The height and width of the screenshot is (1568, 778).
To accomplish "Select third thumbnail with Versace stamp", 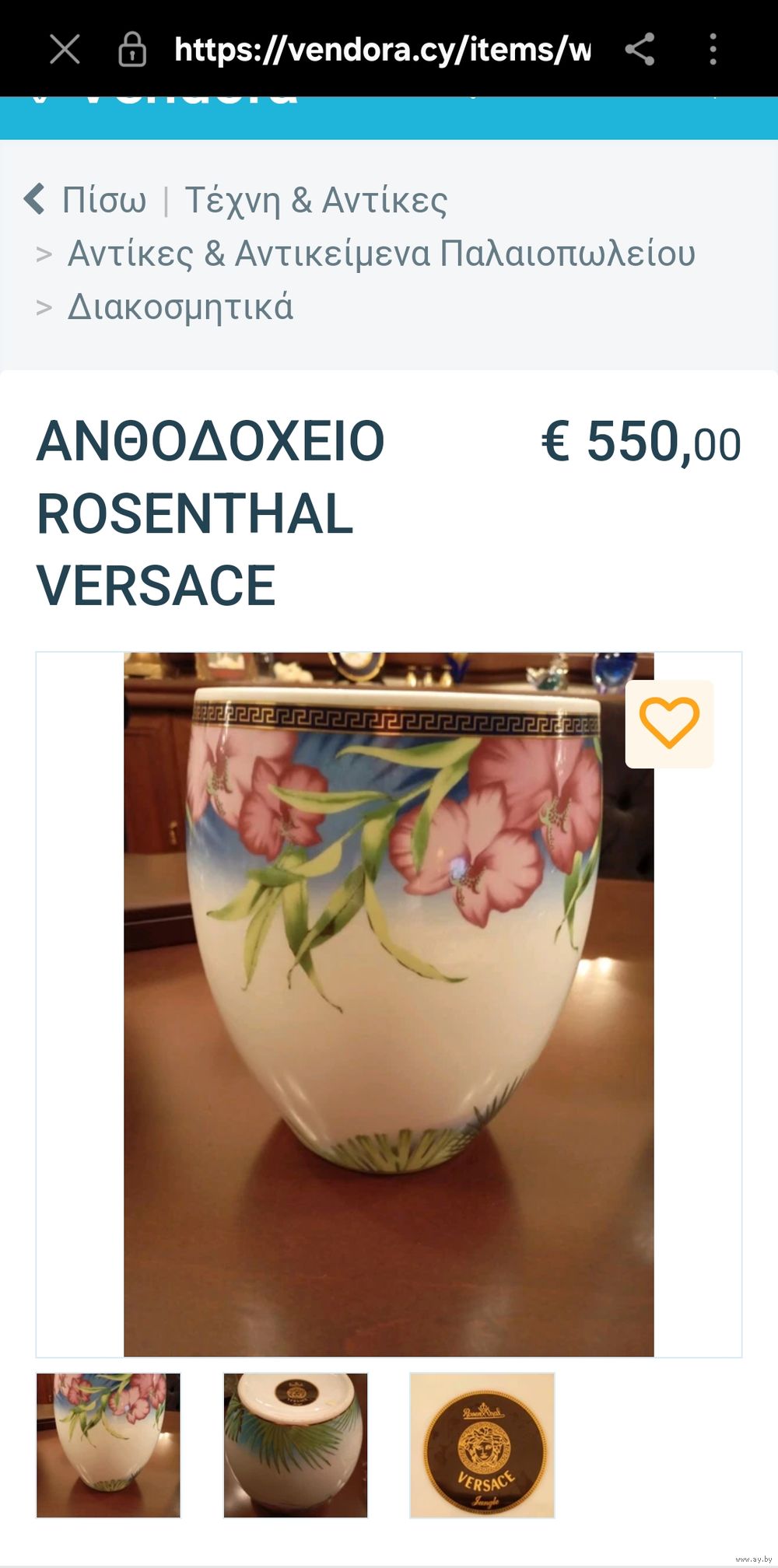I will pyautogui.click(x=482, y=1445).
